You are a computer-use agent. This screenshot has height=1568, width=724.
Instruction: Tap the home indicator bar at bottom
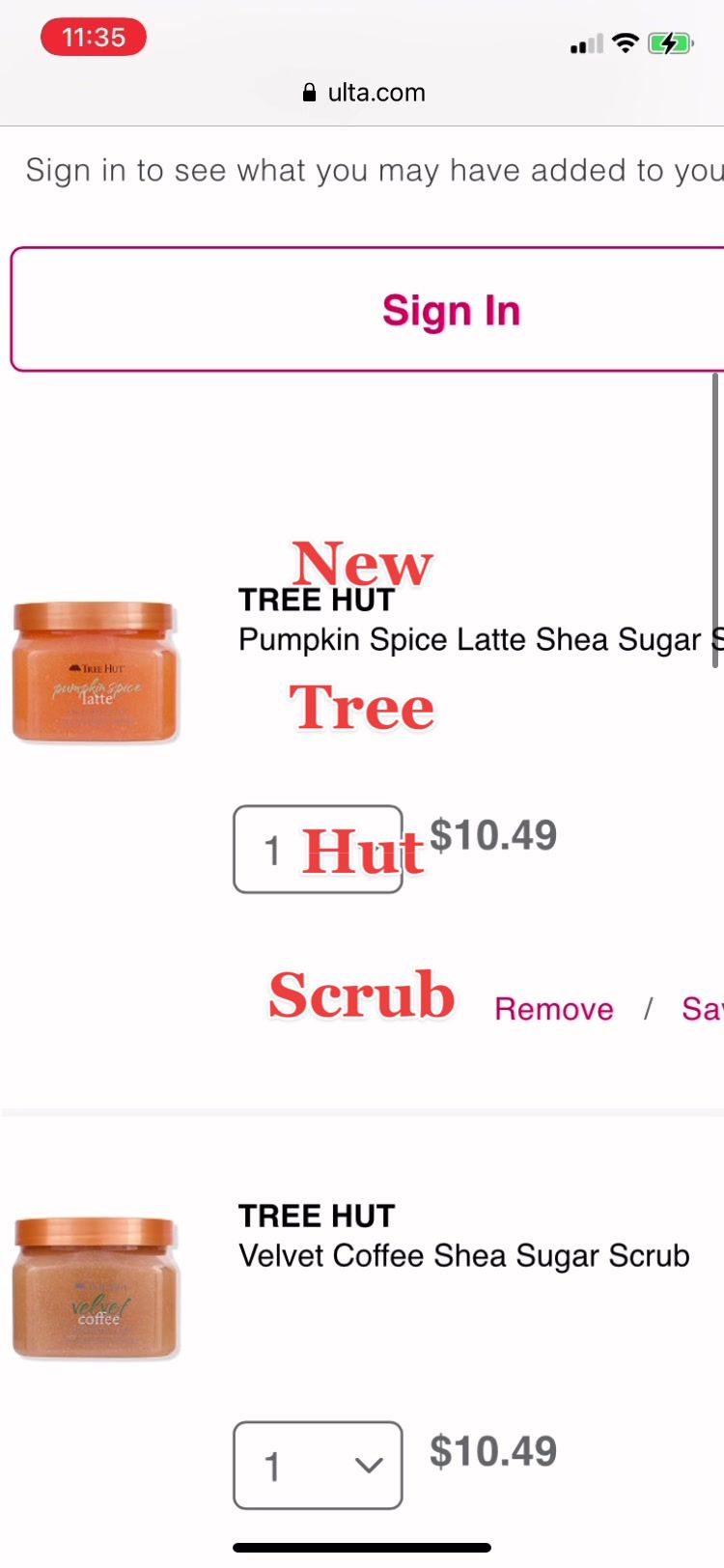pyautogui.click(x=362, y=1548)
